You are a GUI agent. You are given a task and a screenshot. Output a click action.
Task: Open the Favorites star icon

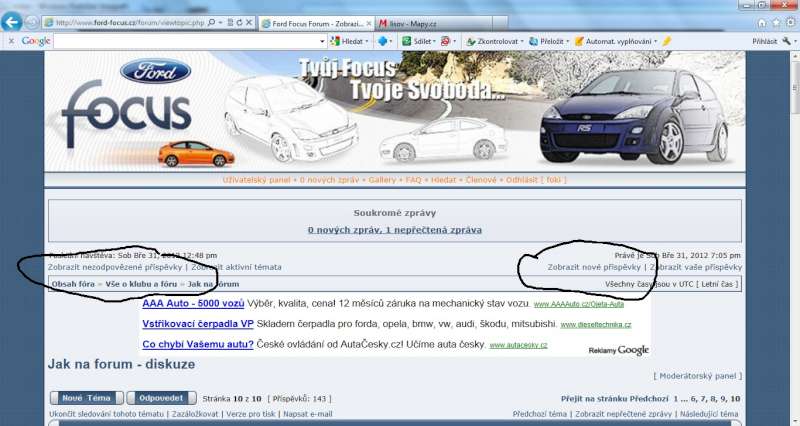click(x=776, y=22)
